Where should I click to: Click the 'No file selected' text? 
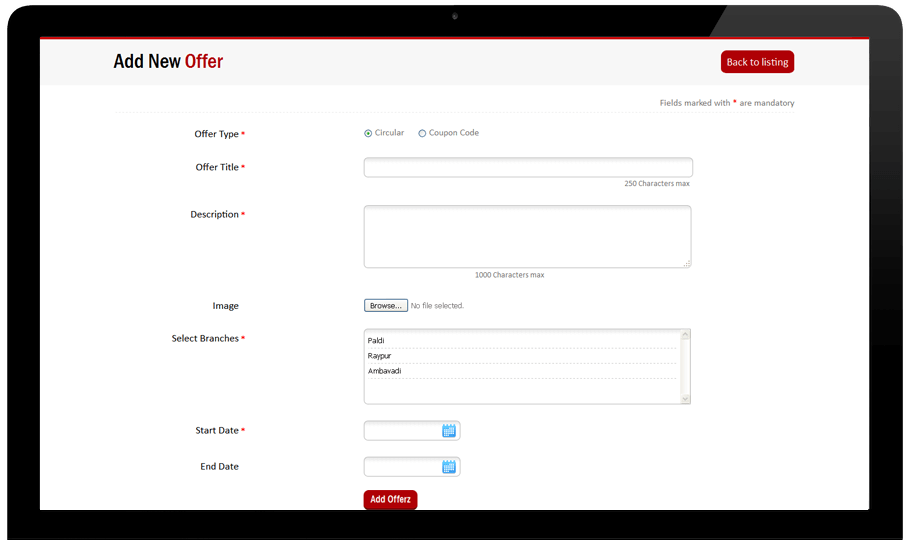click(437, 306)
